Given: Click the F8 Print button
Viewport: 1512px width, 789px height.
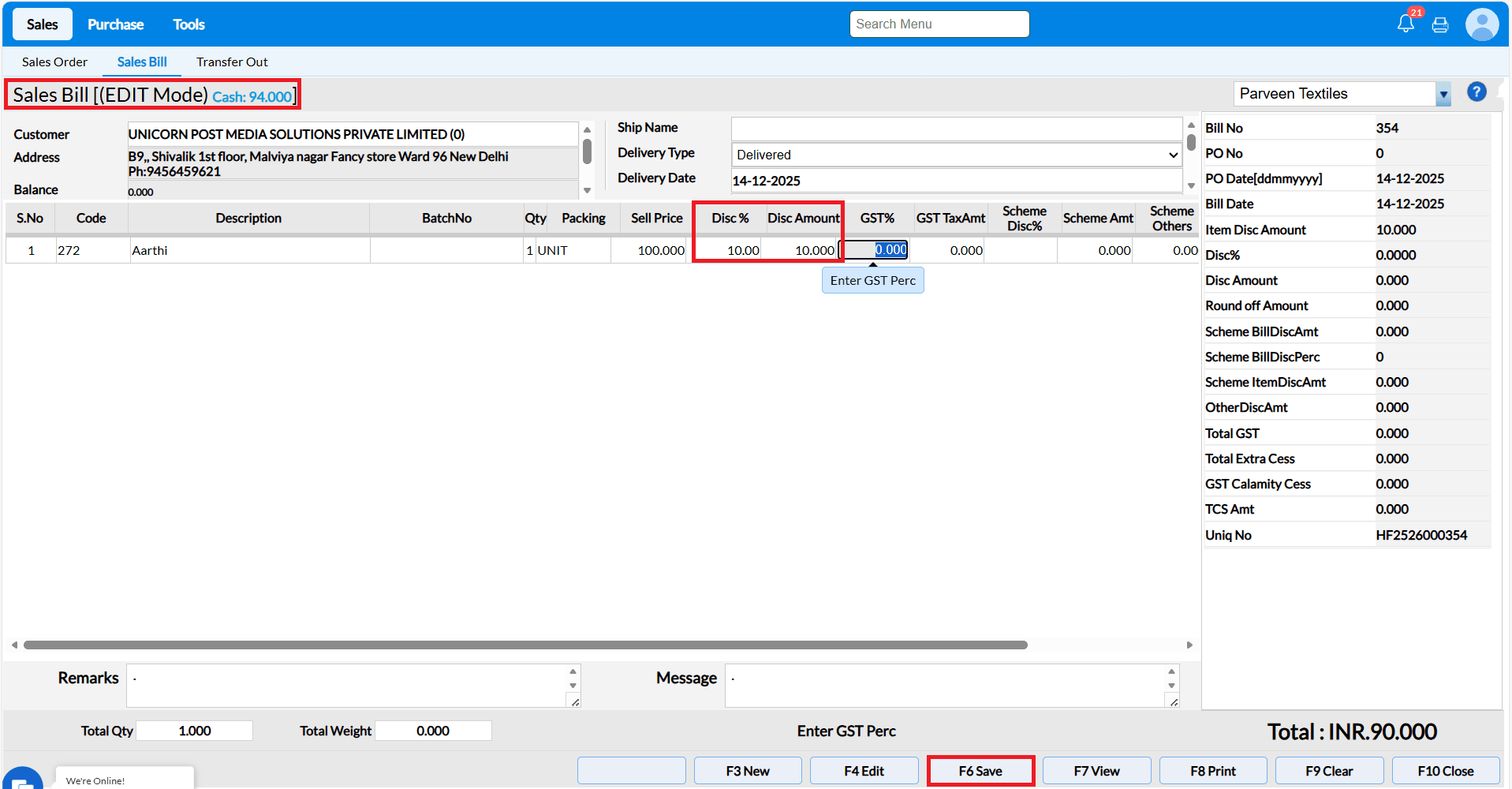Looking at the screenshot, I should tap(1212, 771).
